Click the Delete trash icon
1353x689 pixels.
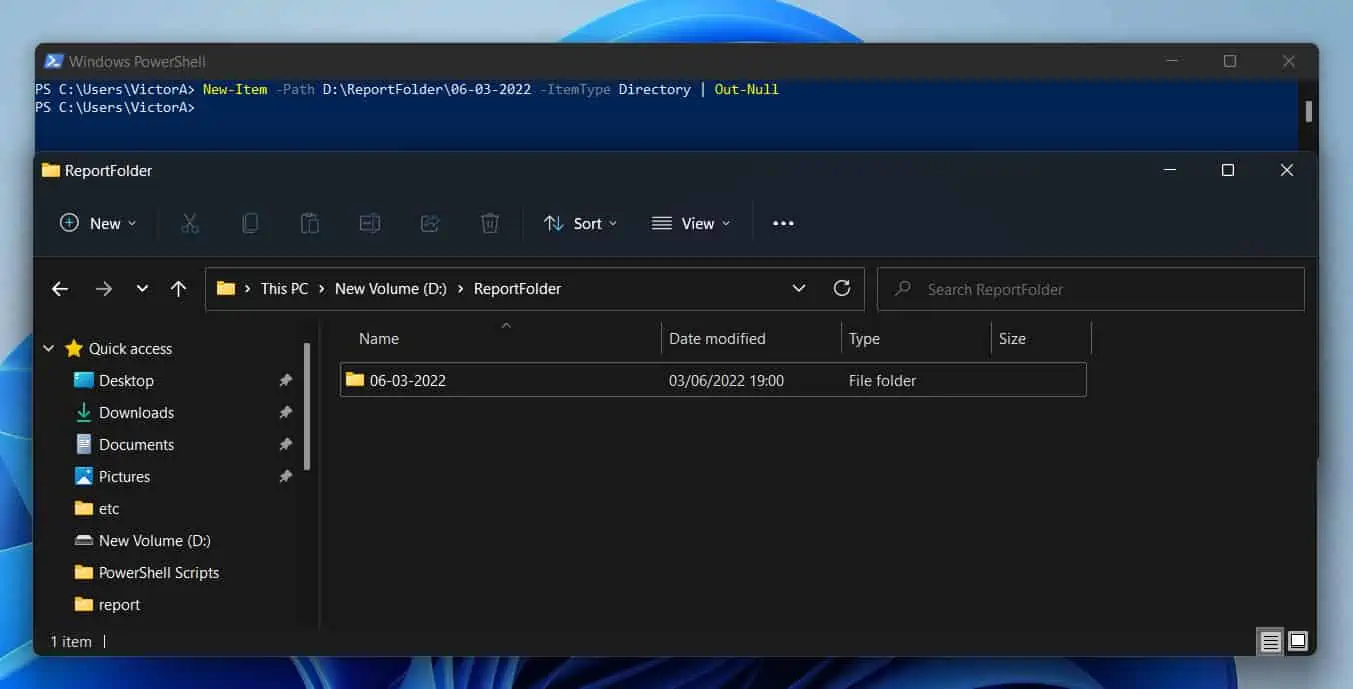[x=490, y=223]
